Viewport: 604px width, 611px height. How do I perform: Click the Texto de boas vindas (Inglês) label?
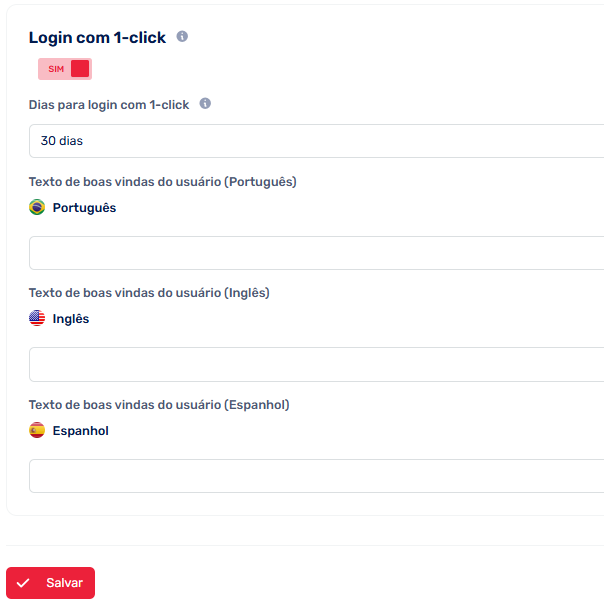(149, 293)
